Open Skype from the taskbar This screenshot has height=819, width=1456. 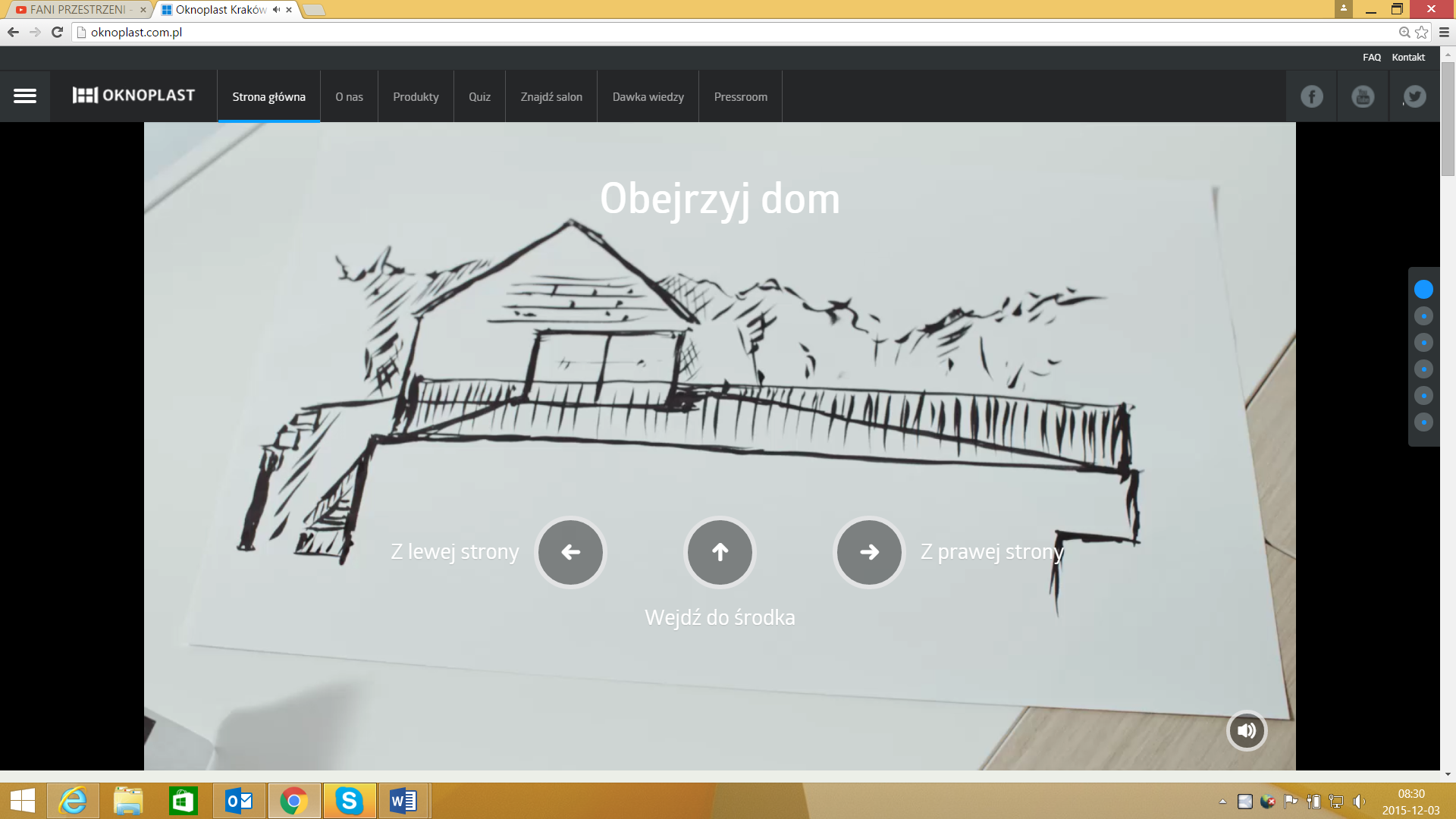coord(350,801)
